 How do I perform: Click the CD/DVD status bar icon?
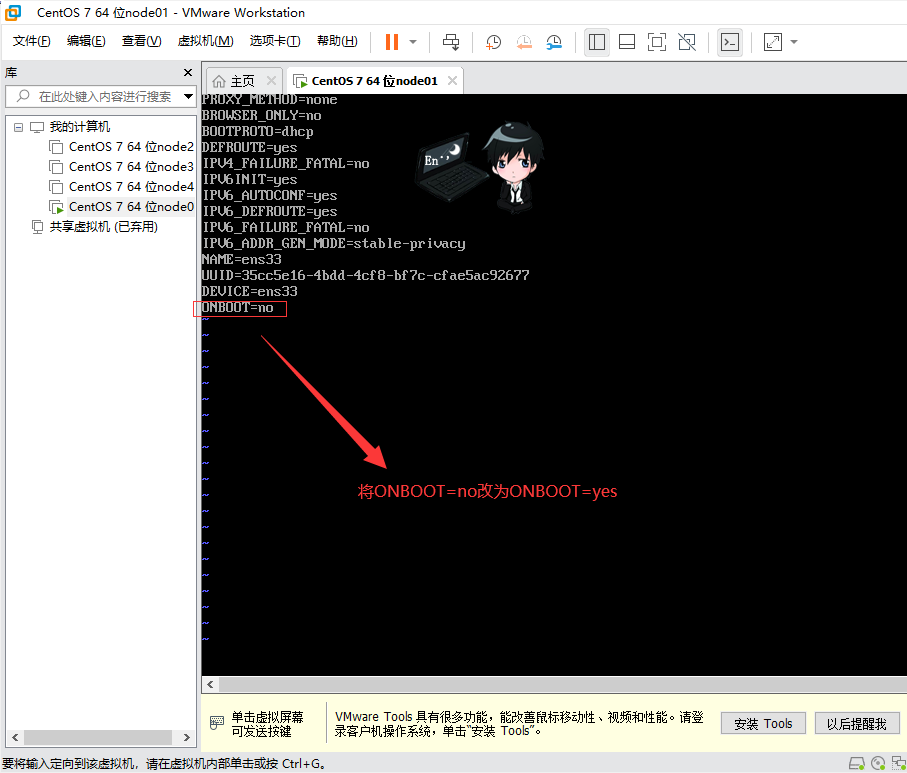pos(878,763)
